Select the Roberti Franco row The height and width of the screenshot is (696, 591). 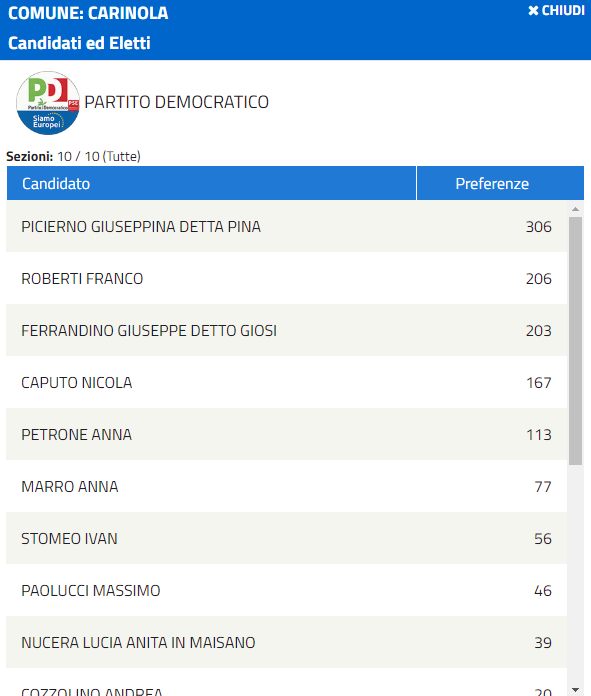point(286,278)
